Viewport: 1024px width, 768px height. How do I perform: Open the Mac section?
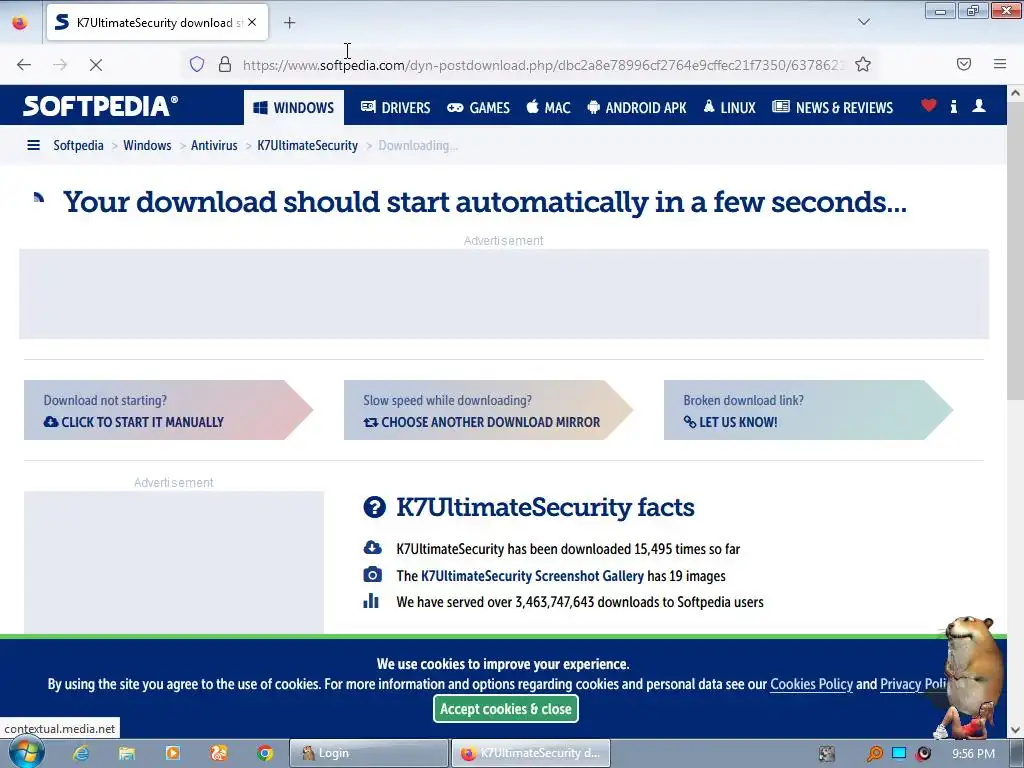(x=549, y=108)
